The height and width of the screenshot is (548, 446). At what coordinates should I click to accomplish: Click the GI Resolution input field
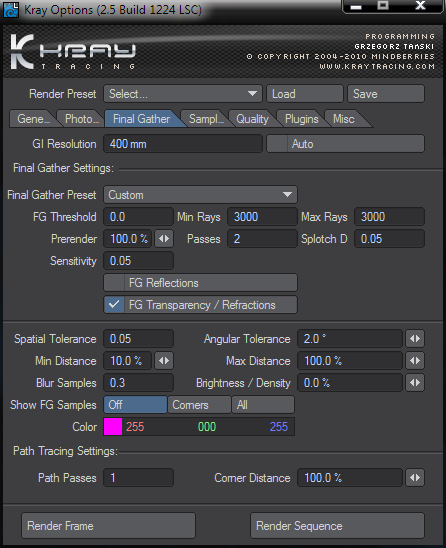[183, 144]
